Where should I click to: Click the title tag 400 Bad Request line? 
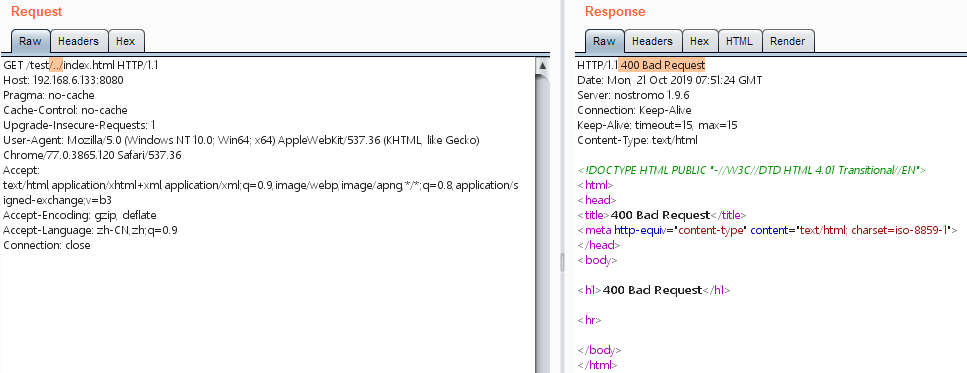click(x=662, y=215)
